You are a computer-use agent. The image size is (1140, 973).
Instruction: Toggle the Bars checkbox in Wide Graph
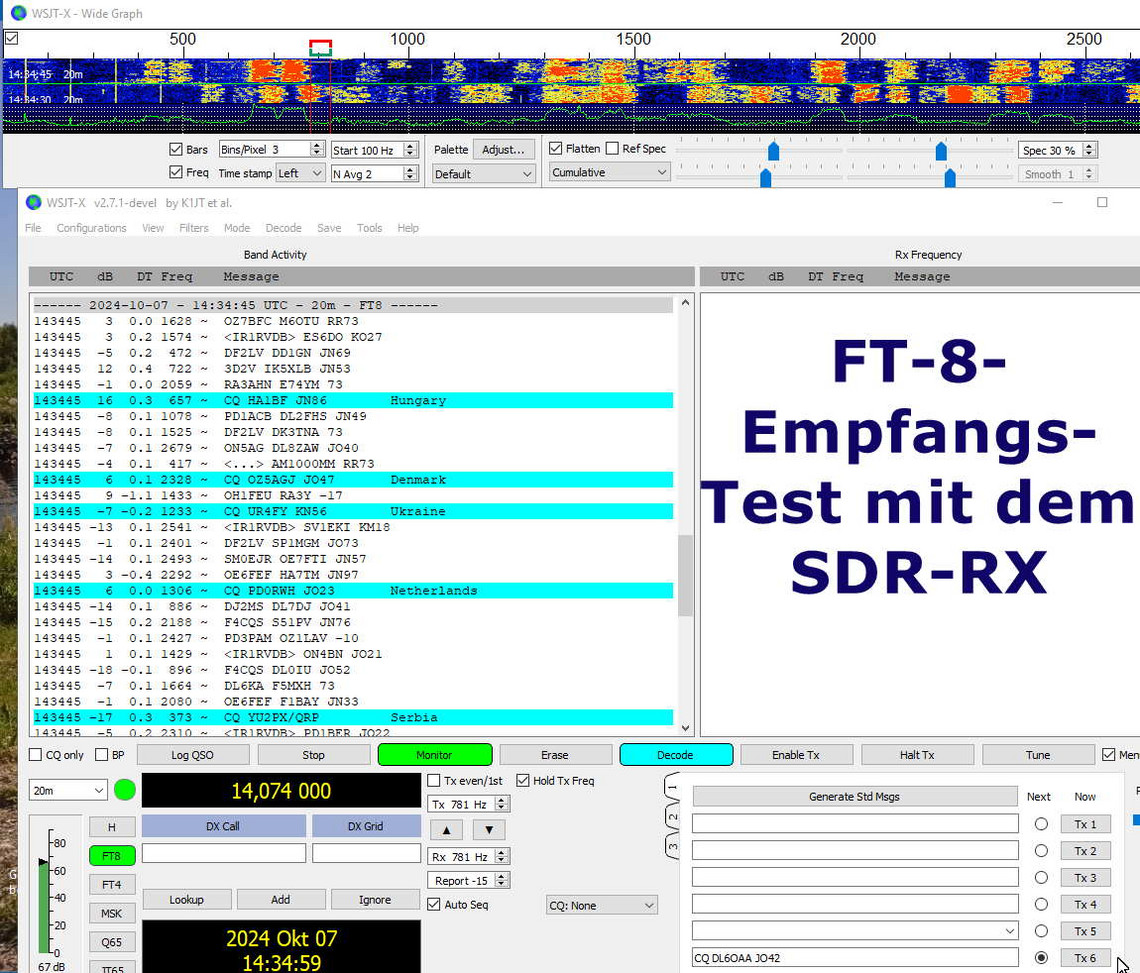tap(175, 149)
